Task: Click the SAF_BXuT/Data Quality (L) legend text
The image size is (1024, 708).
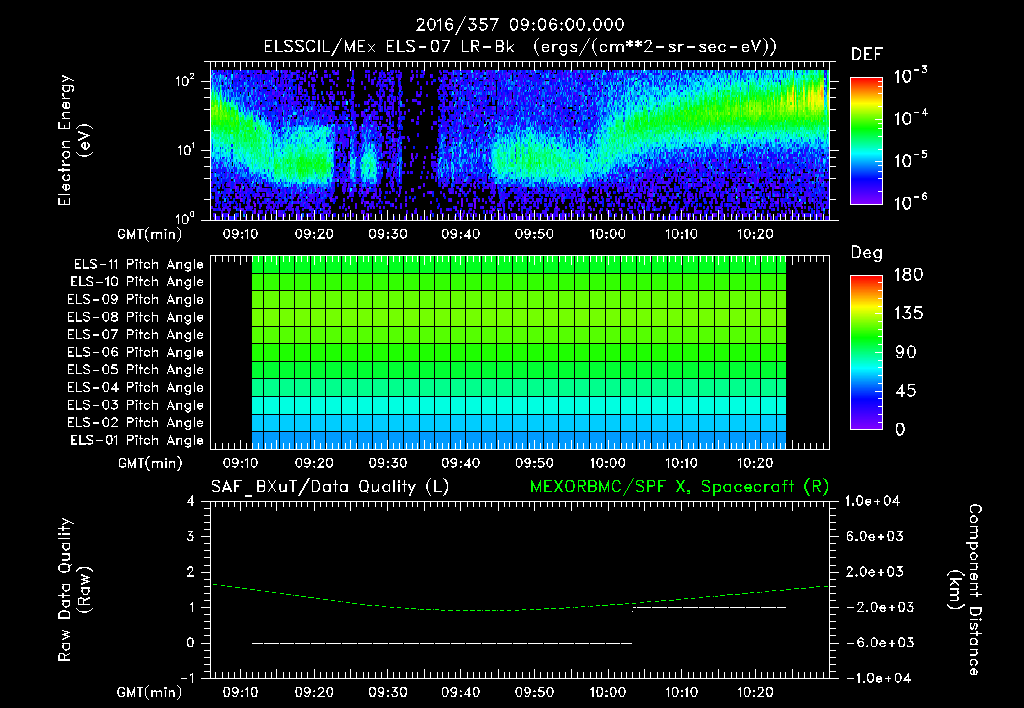Action: click(x=330, y=487)
